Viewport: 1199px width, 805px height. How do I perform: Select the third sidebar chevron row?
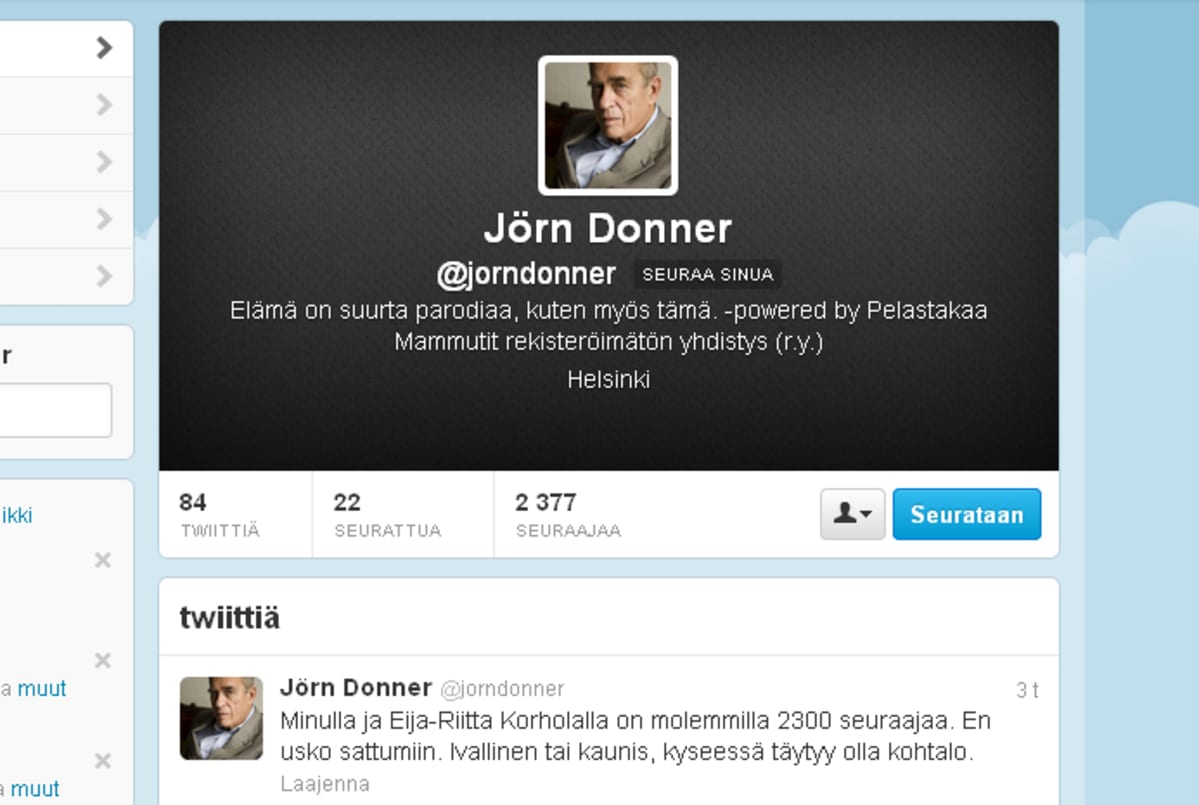click(x=66, y=163)
